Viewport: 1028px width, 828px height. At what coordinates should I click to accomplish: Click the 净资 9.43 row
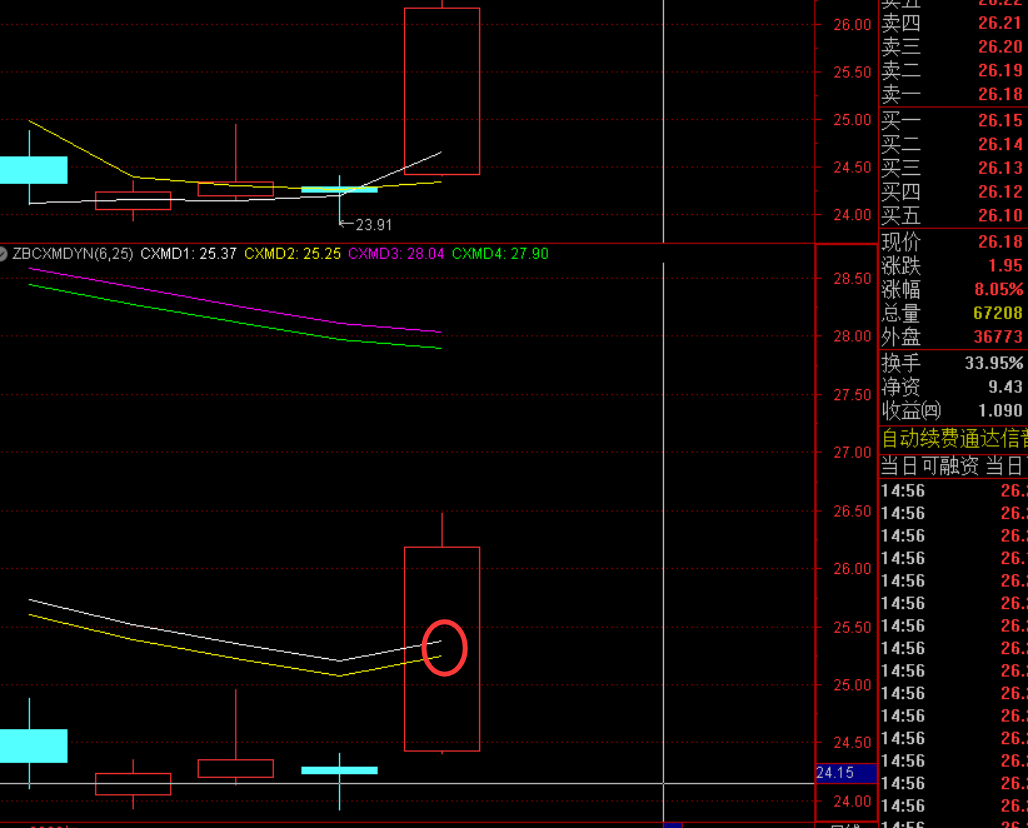[x=953, y=387]
